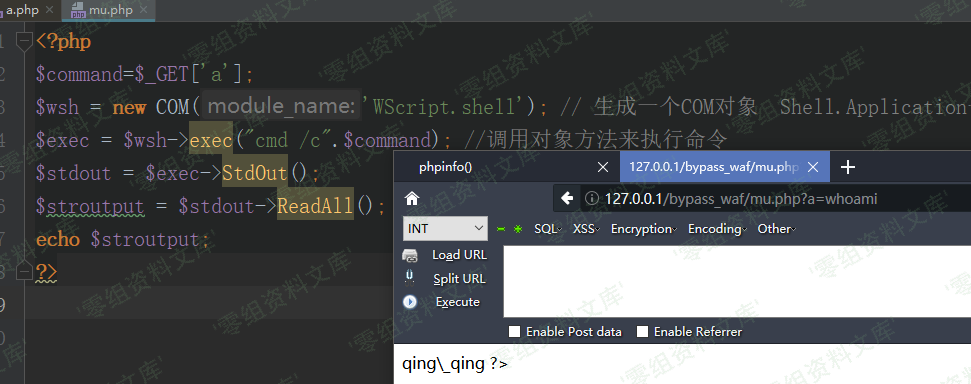Viewport: 971px width, 384px height.
Task: Select the mu.php editor tab
Action: click(108, 11)
